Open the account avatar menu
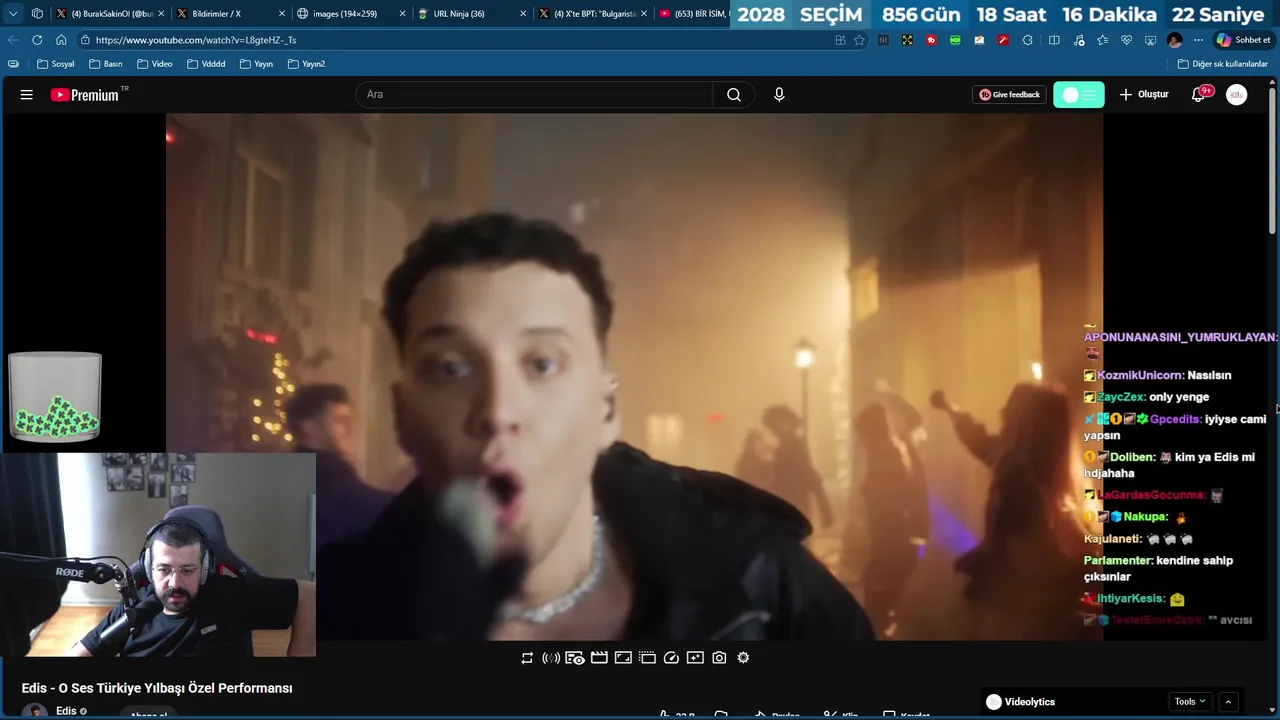 point(1237,95)
